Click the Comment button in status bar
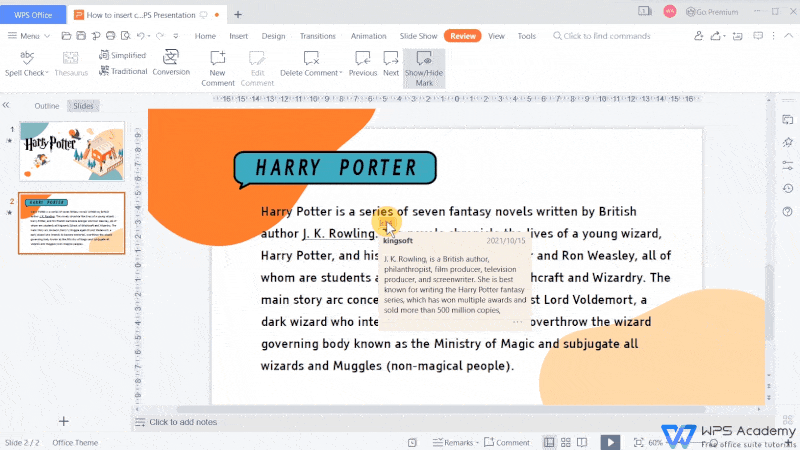This screenshot has height=450, width=800. pyautogui.click(x=507, y=442)
